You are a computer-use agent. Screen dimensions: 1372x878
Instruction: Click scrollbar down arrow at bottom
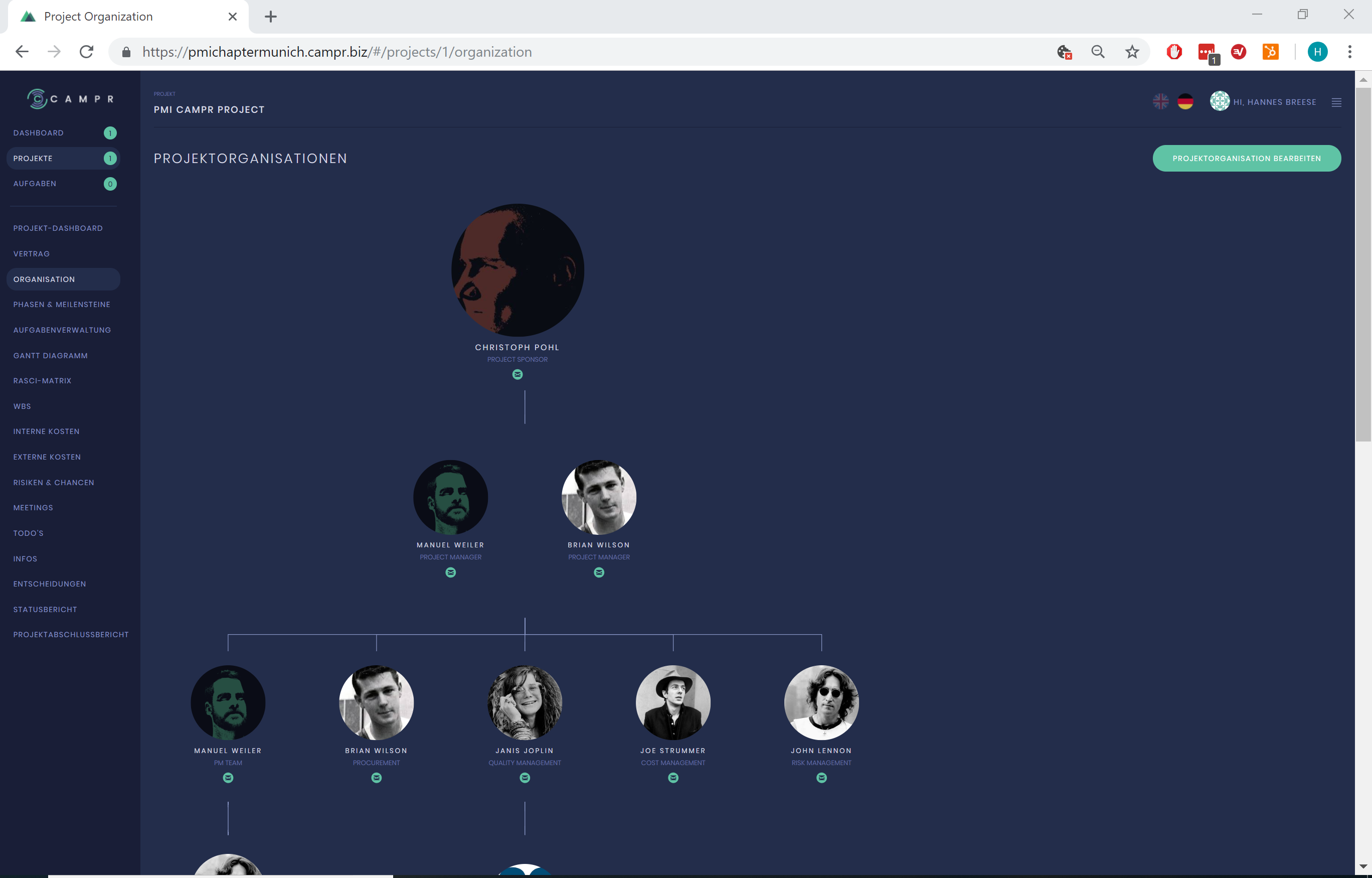click(x=1363, y=866)
